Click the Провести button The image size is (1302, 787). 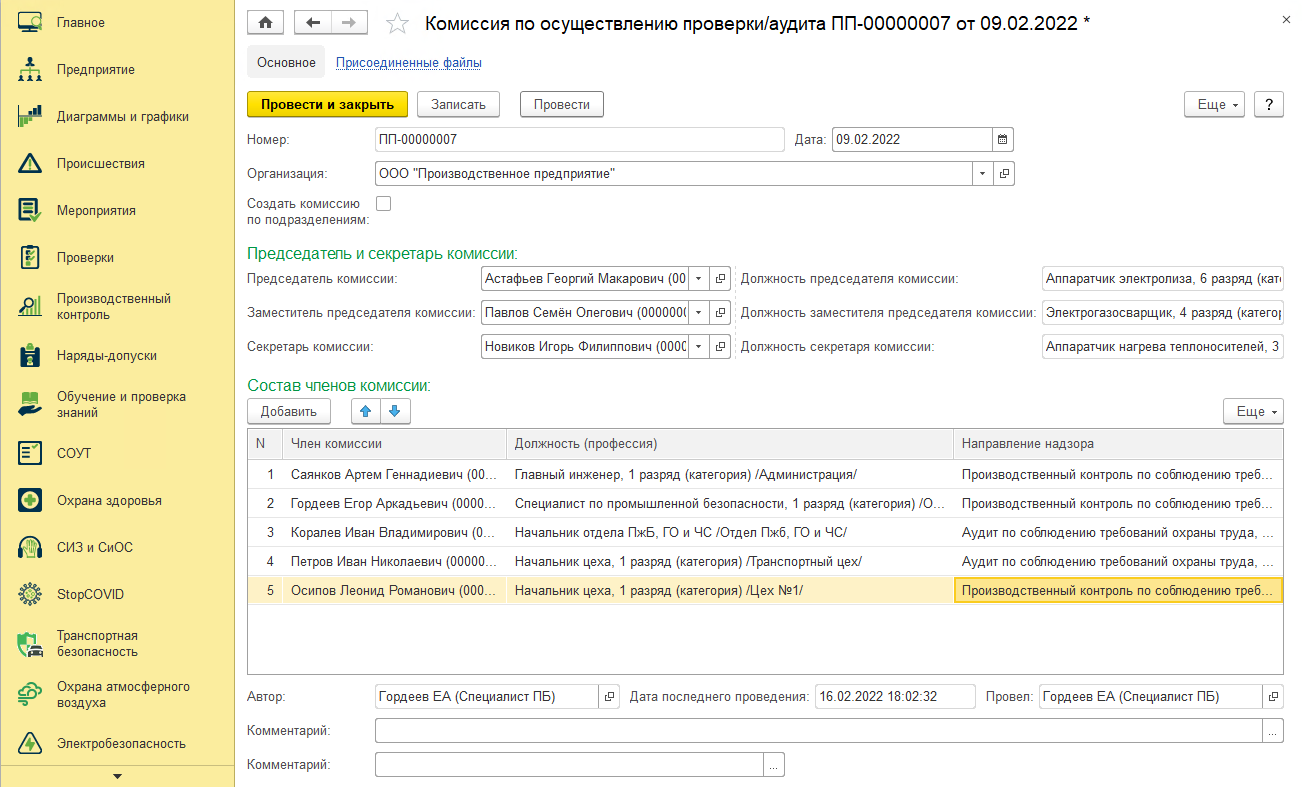pyautogui.click(x=562, y=104)
